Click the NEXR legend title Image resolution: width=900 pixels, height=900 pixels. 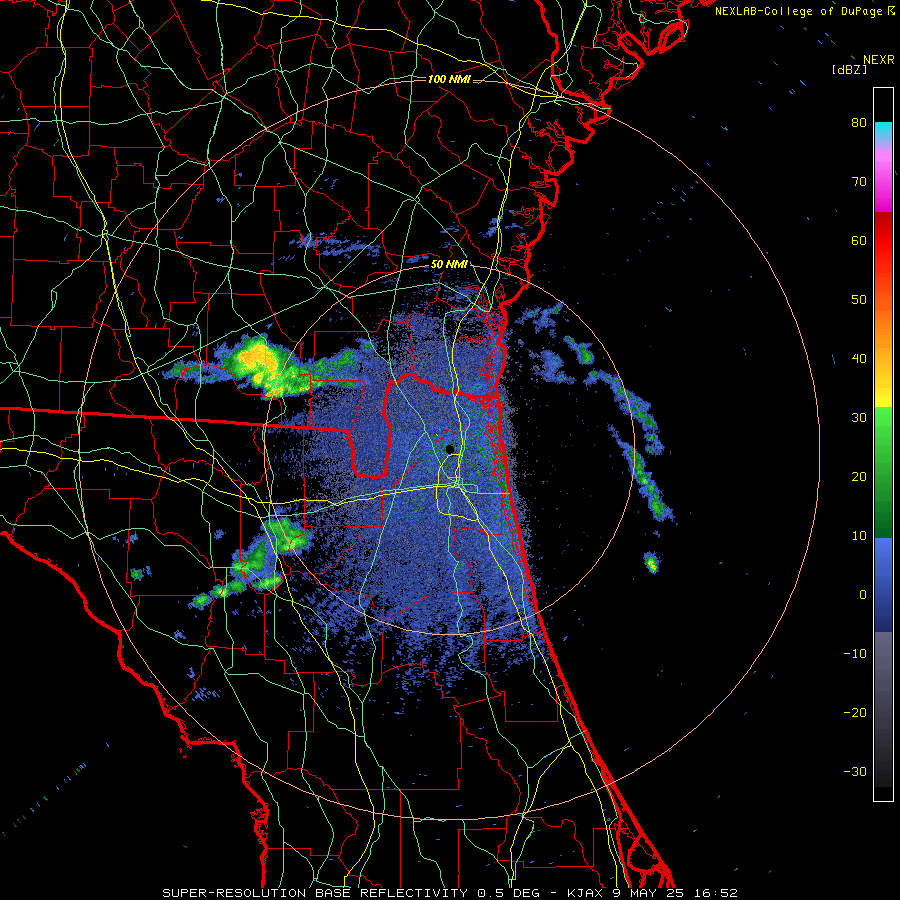(878, 60)
